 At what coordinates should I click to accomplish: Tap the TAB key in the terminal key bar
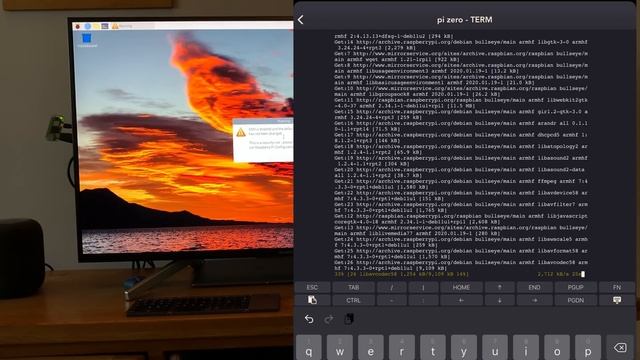[353, 287]
